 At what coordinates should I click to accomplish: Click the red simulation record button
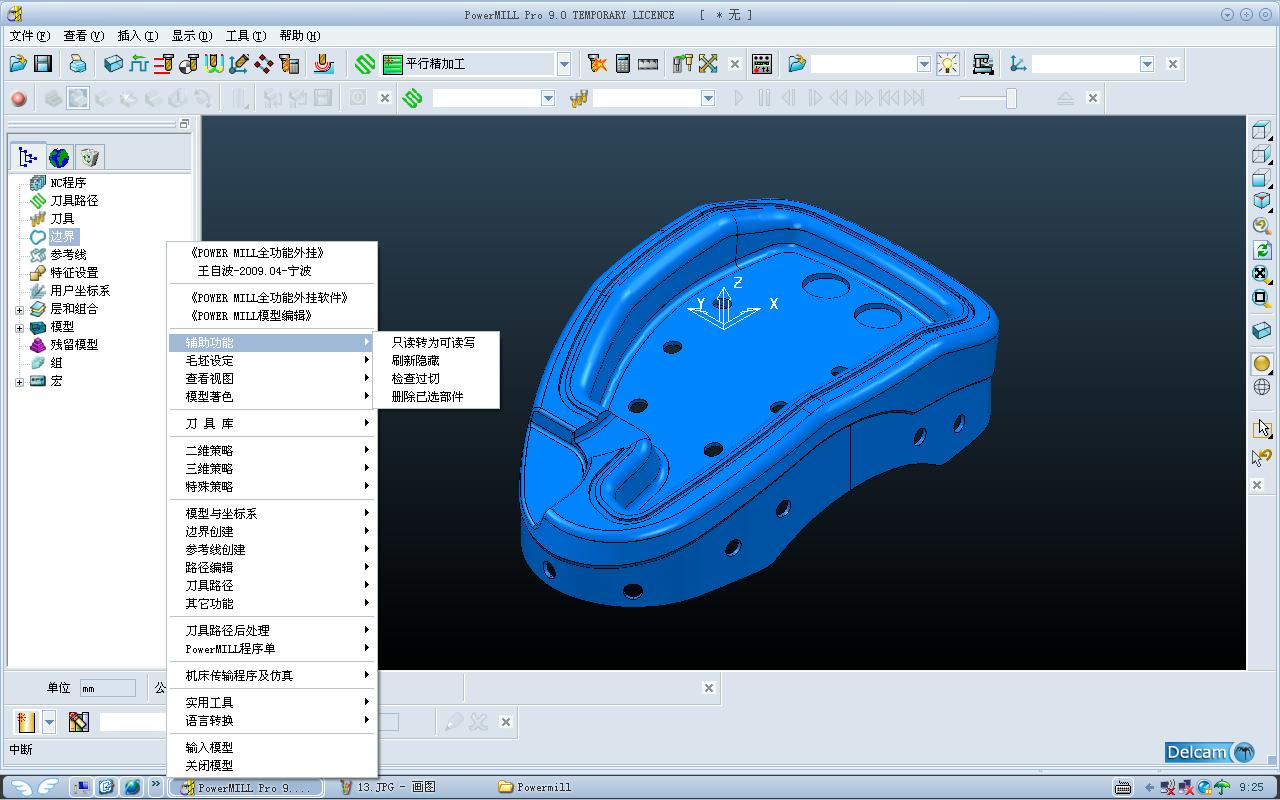tap(18, 98)
